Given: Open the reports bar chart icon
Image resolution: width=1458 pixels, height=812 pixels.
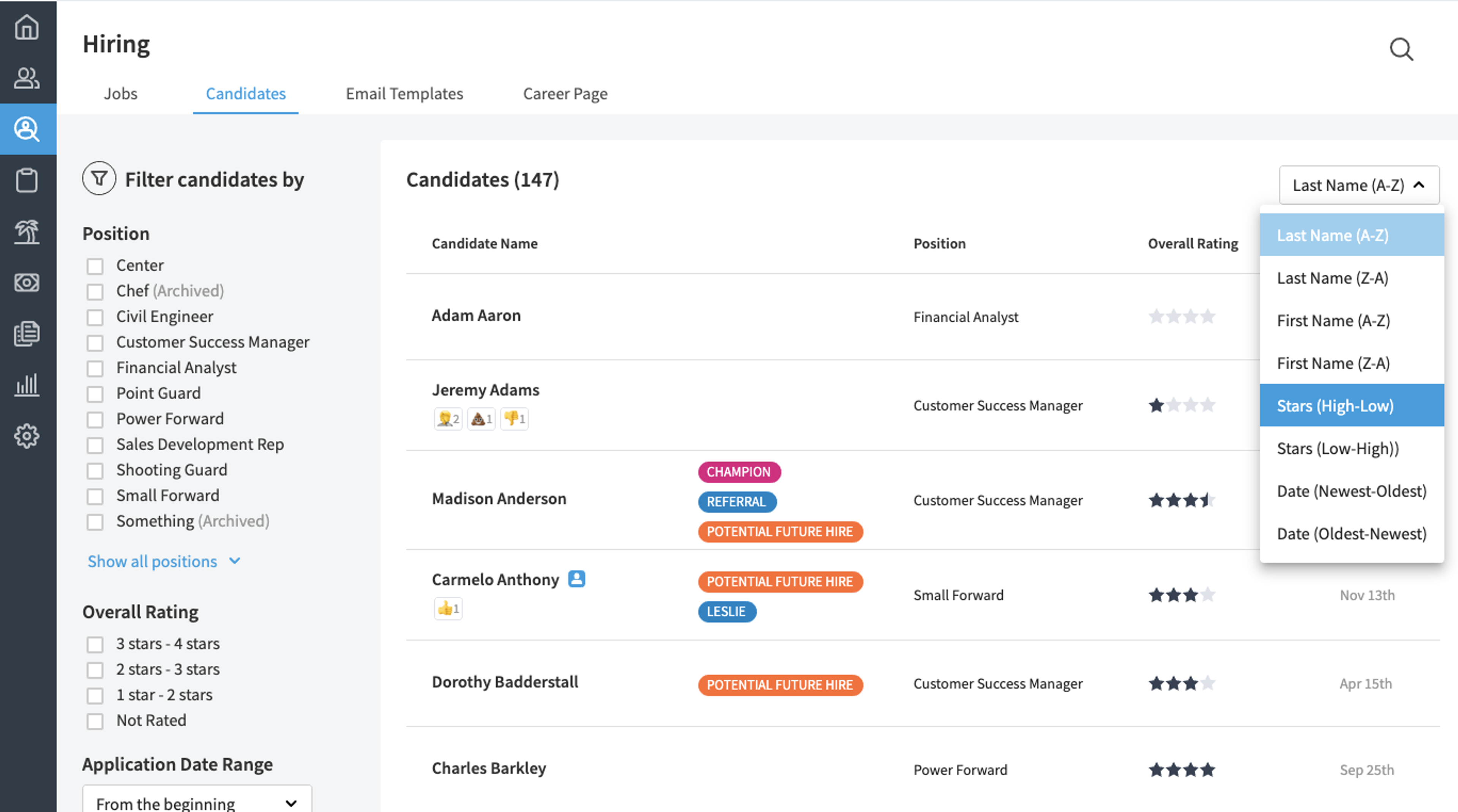Looking at the screenshot, I should (27, 385).
